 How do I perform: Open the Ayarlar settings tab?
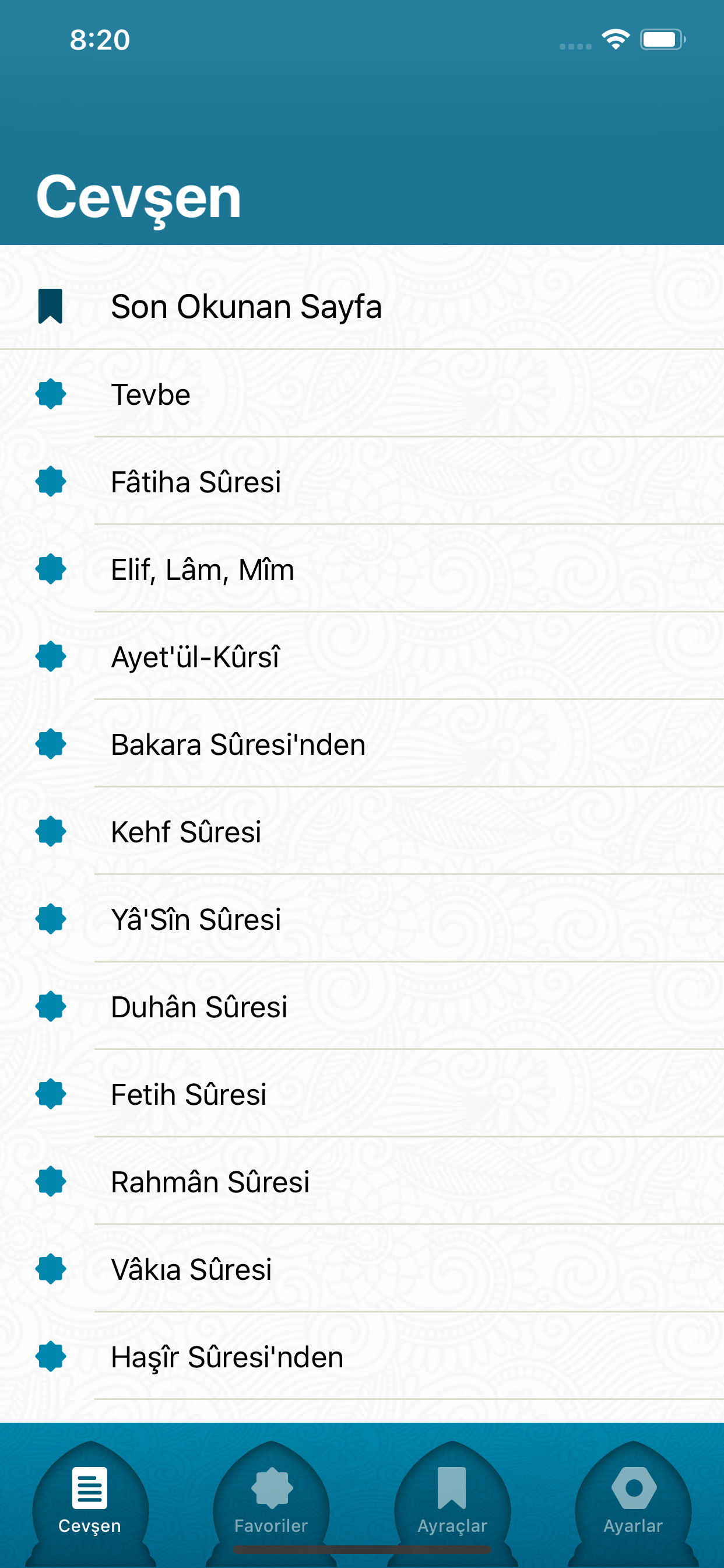633,1501
